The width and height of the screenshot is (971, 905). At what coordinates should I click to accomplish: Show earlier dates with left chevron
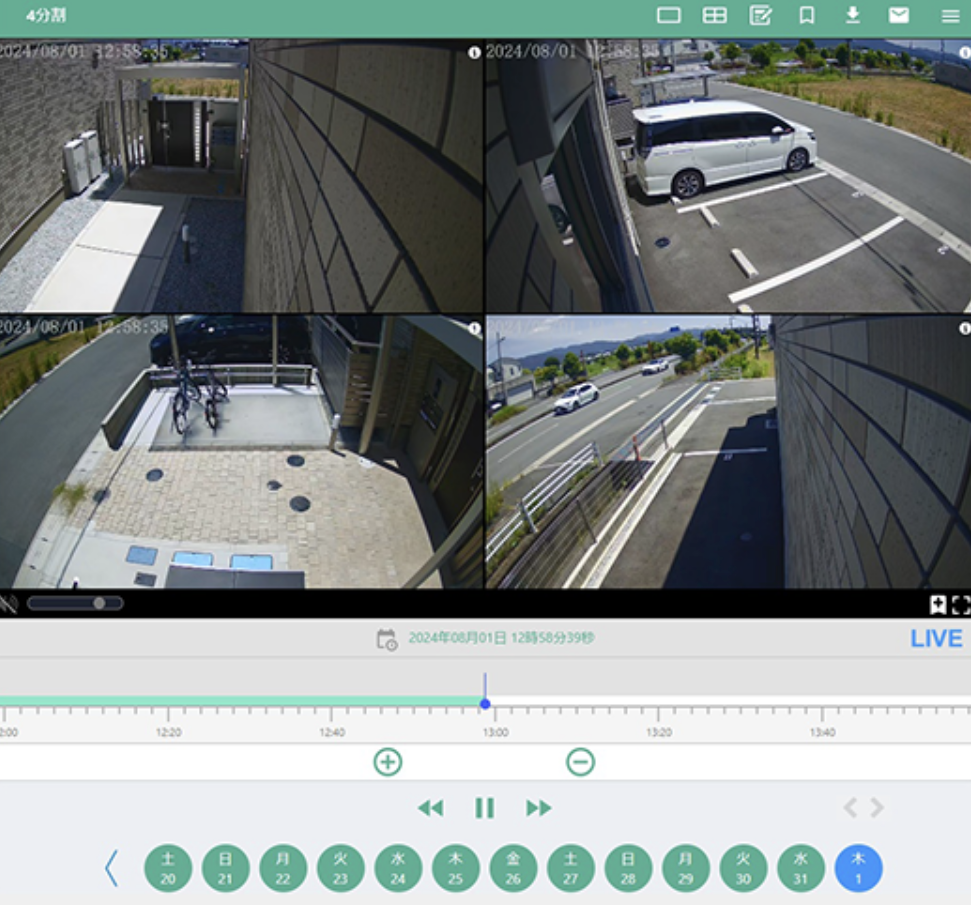[111, 868]
